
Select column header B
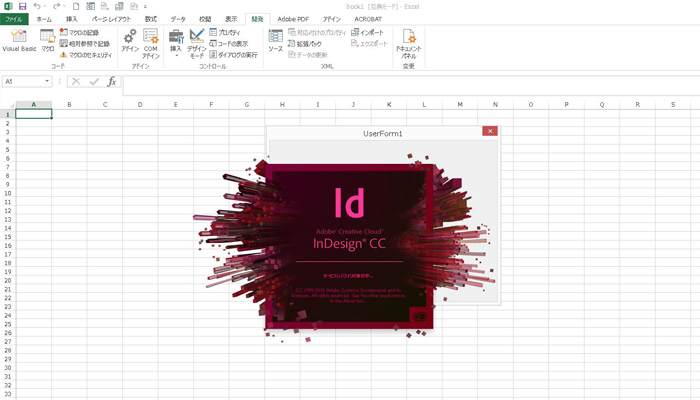(x=69, y=104)
